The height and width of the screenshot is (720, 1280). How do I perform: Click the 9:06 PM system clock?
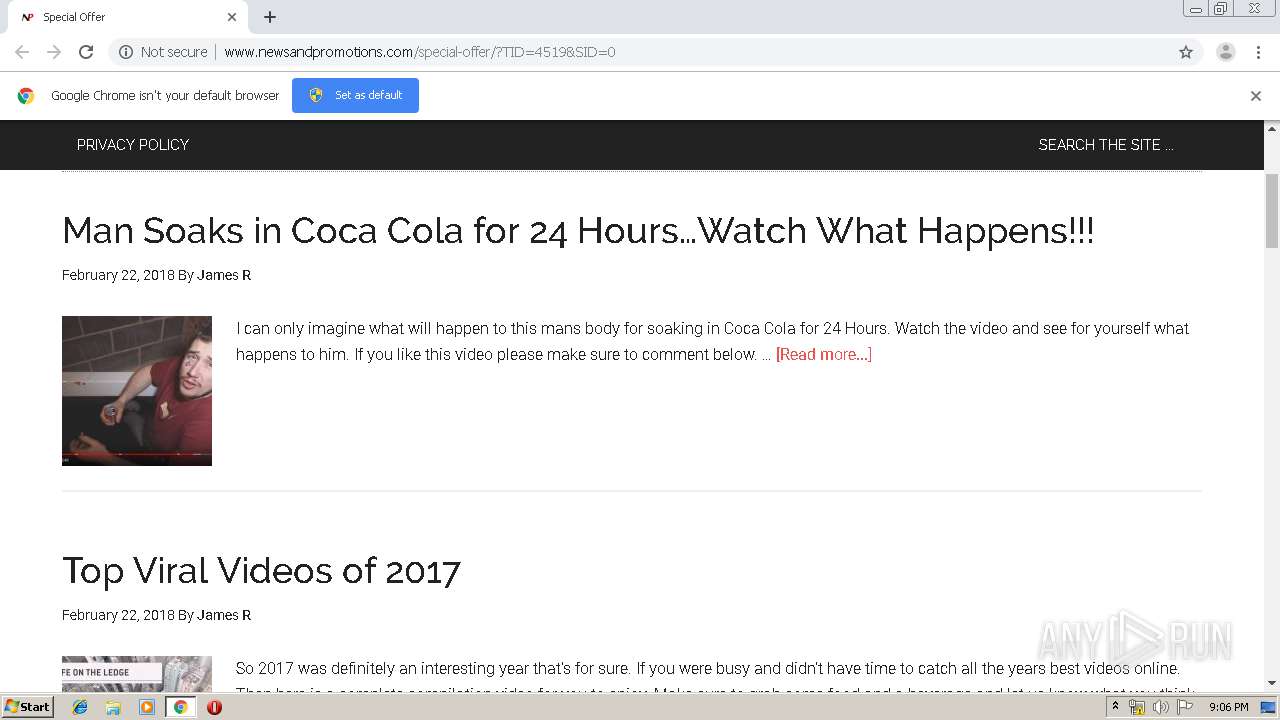coord(1228,707)
